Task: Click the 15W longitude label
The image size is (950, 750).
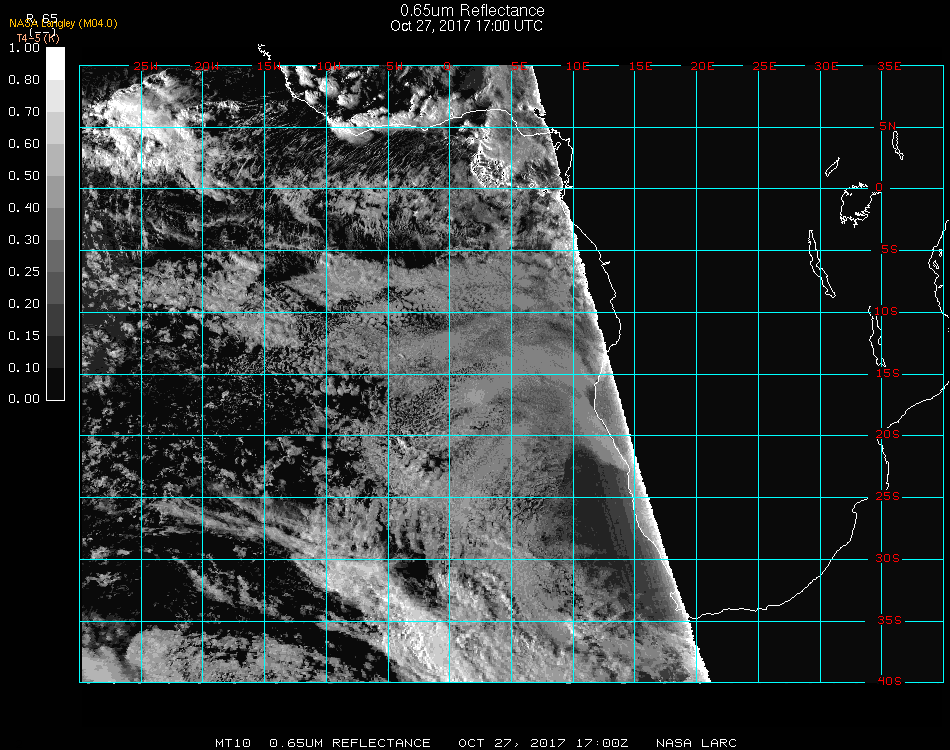Action: (x=268, y=66)
